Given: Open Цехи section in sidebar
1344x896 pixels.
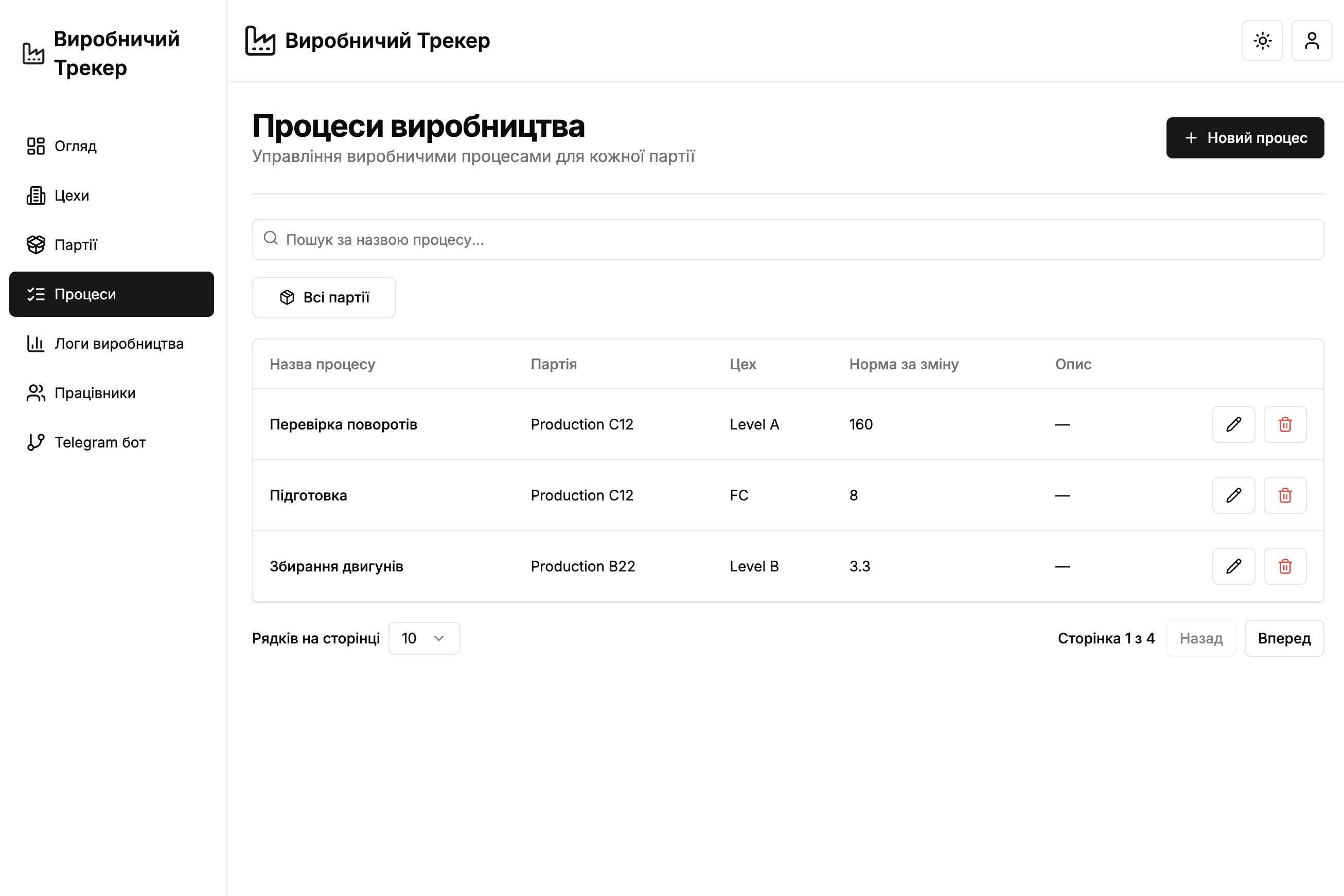Looking at the screenshot, I should click(72, 195).
